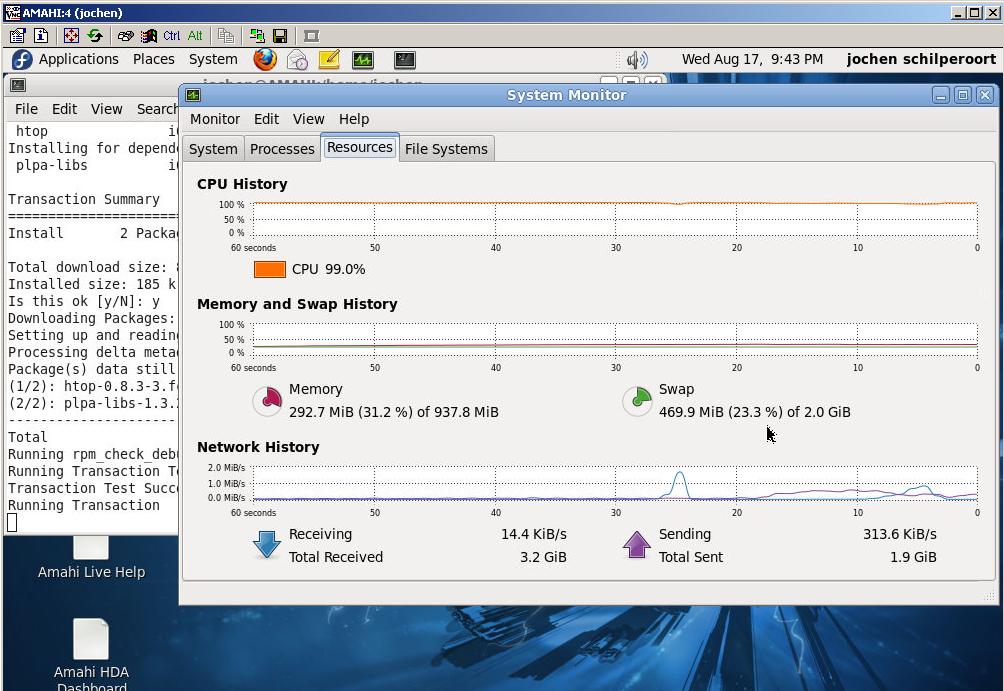Change the orange CPU graph color
1004x691 pixels.
[270, 270]
